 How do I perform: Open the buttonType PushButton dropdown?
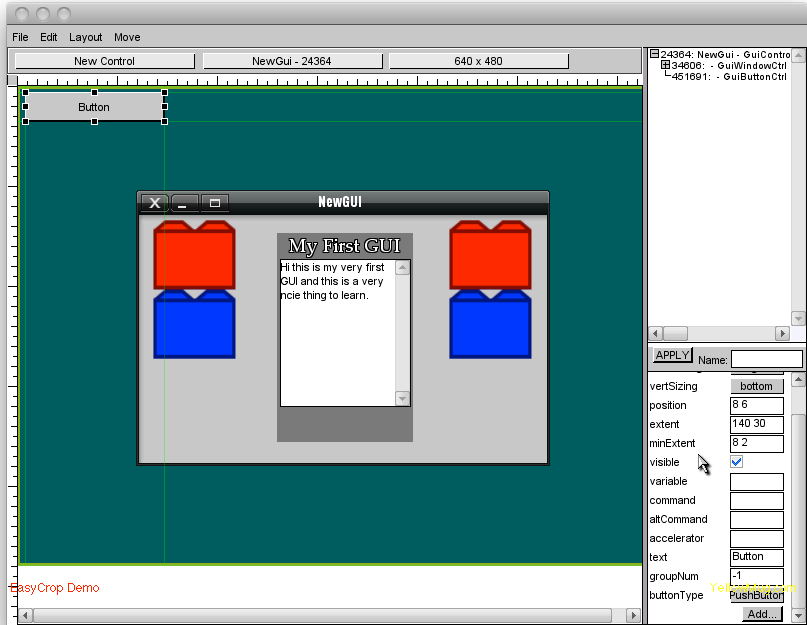(x=756, y=595)
